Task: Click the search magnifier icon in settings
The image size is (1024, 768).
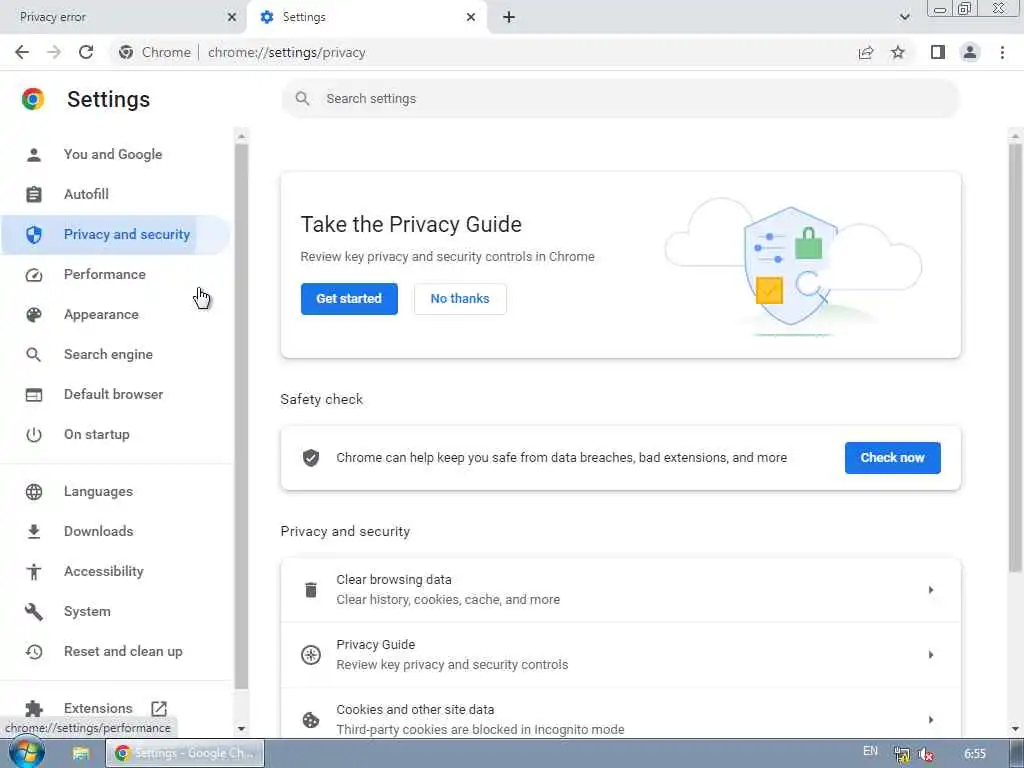Action: [302, 99]
